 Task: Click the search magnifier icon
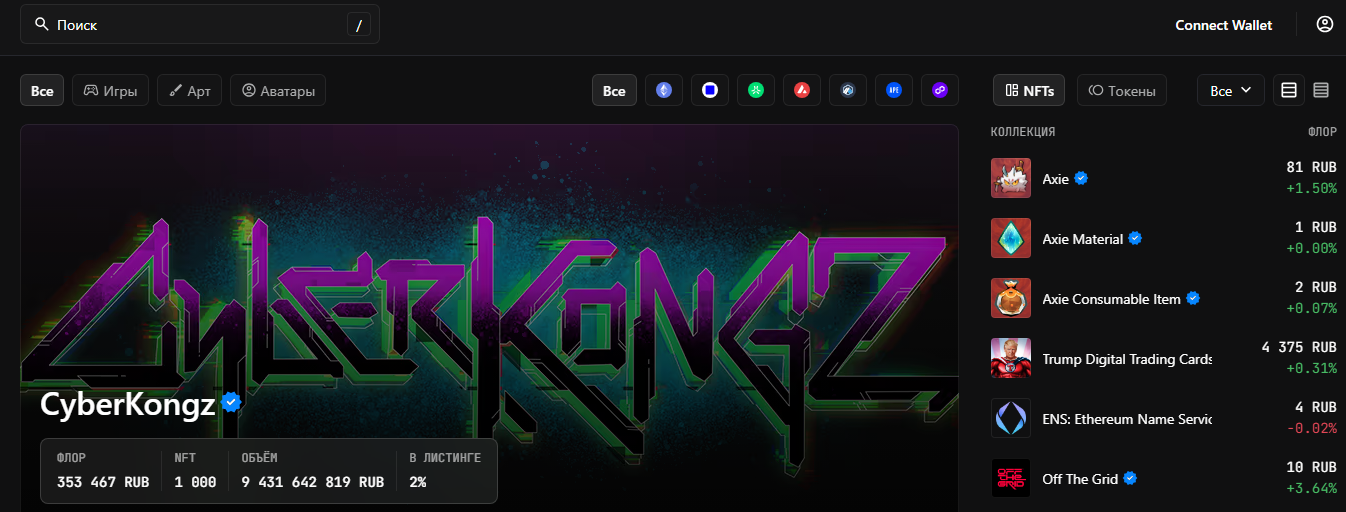coord(41,24)
